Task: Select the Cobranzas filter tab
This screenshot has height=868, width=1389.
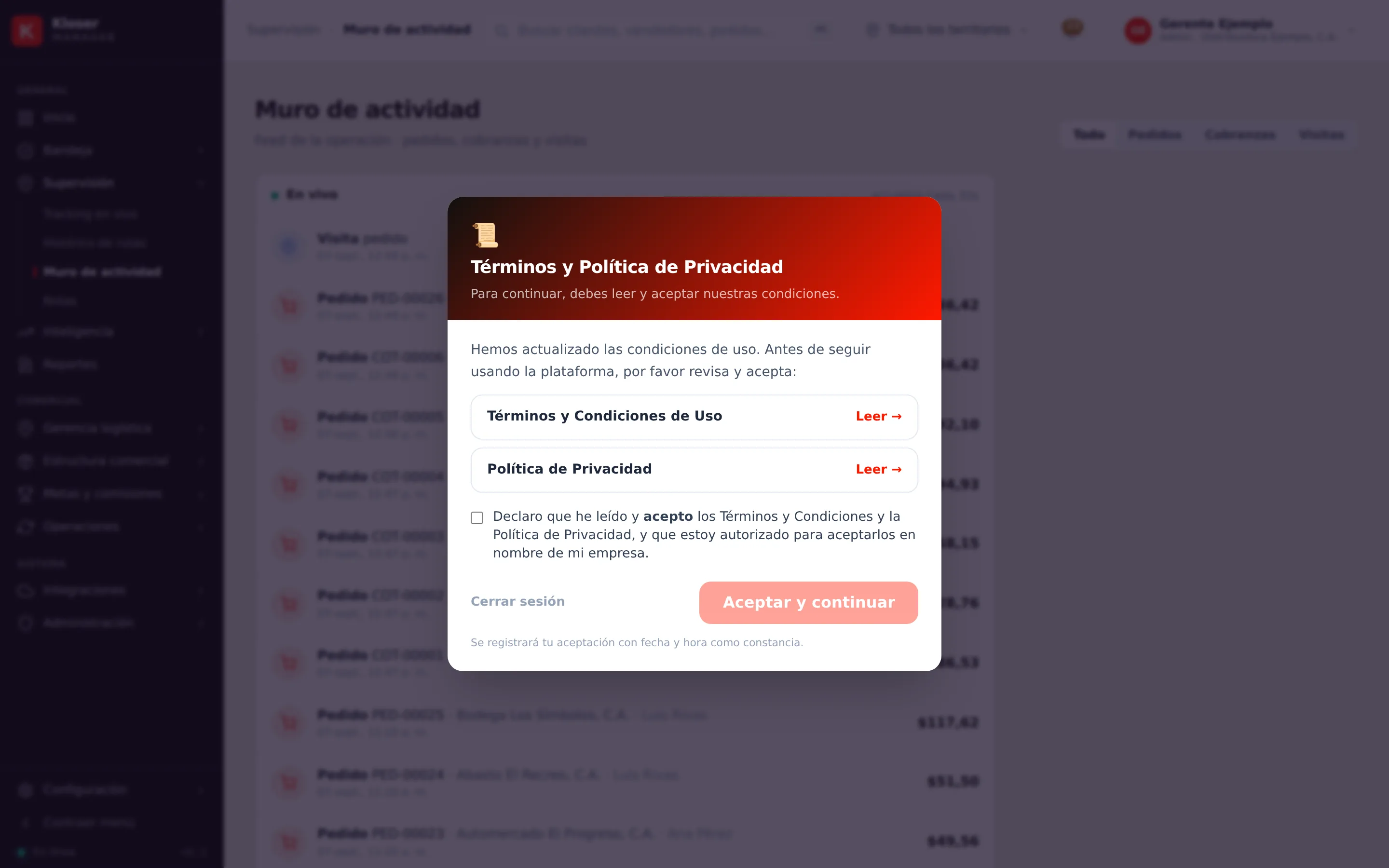Action: [1240, 135]
